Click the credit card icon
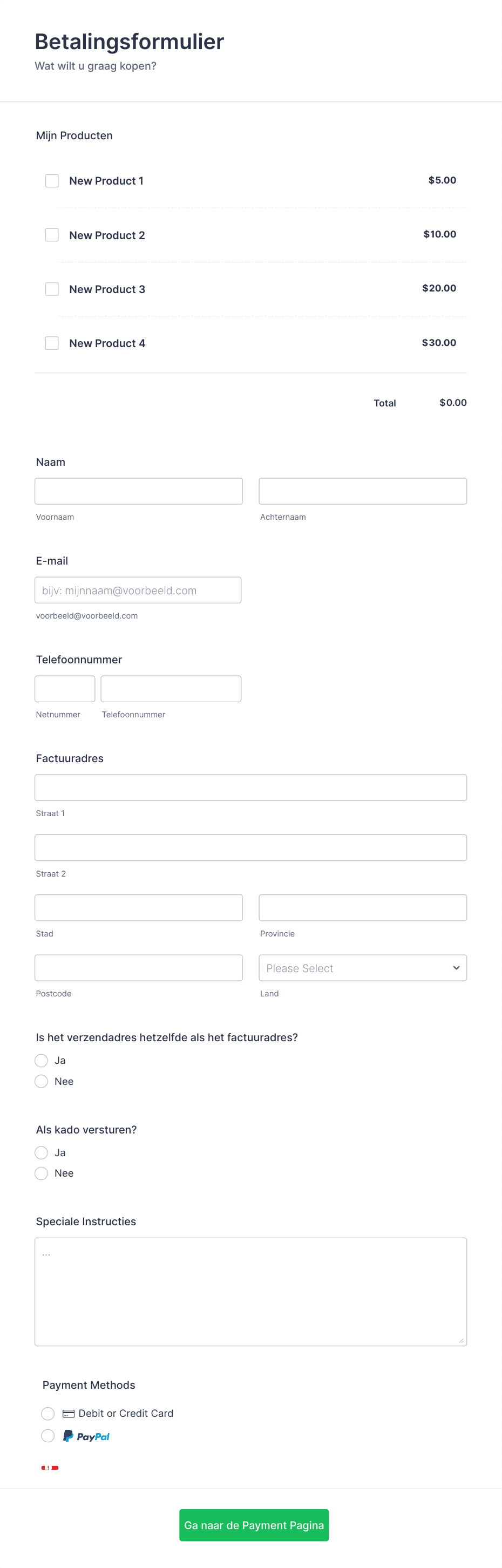Viewport: 502px width, 1568px height. click(x=69, y=1414)
